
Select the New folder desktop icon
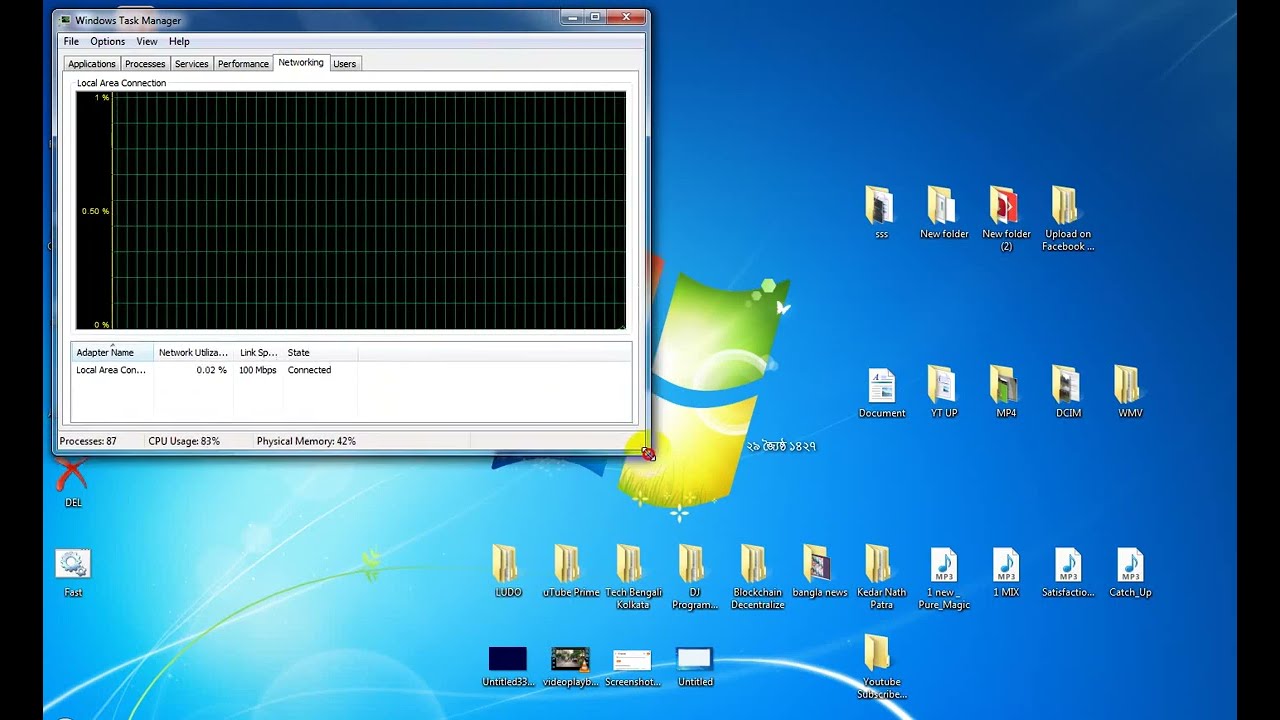pyautogui.click(x=944, y=211)
